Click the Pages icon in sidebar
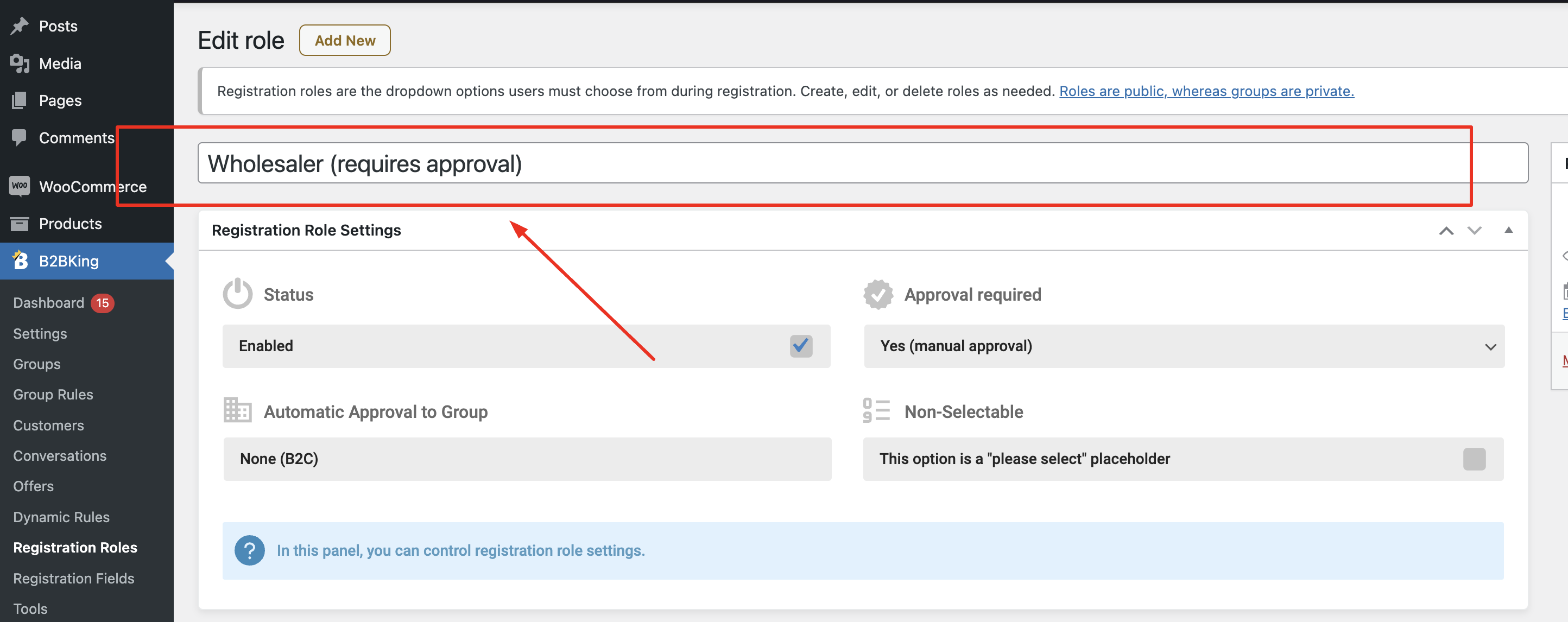Screen dimensions: 1568x622 20,100
